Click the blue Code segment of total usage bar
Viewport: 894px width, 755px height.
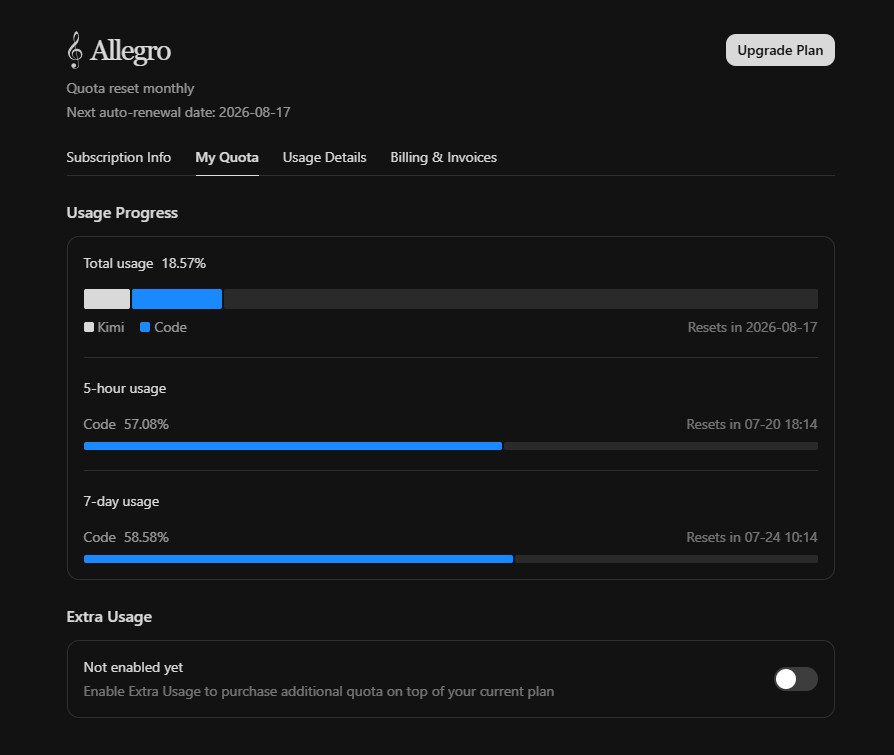pyautogui.click(x=177, y=299)
